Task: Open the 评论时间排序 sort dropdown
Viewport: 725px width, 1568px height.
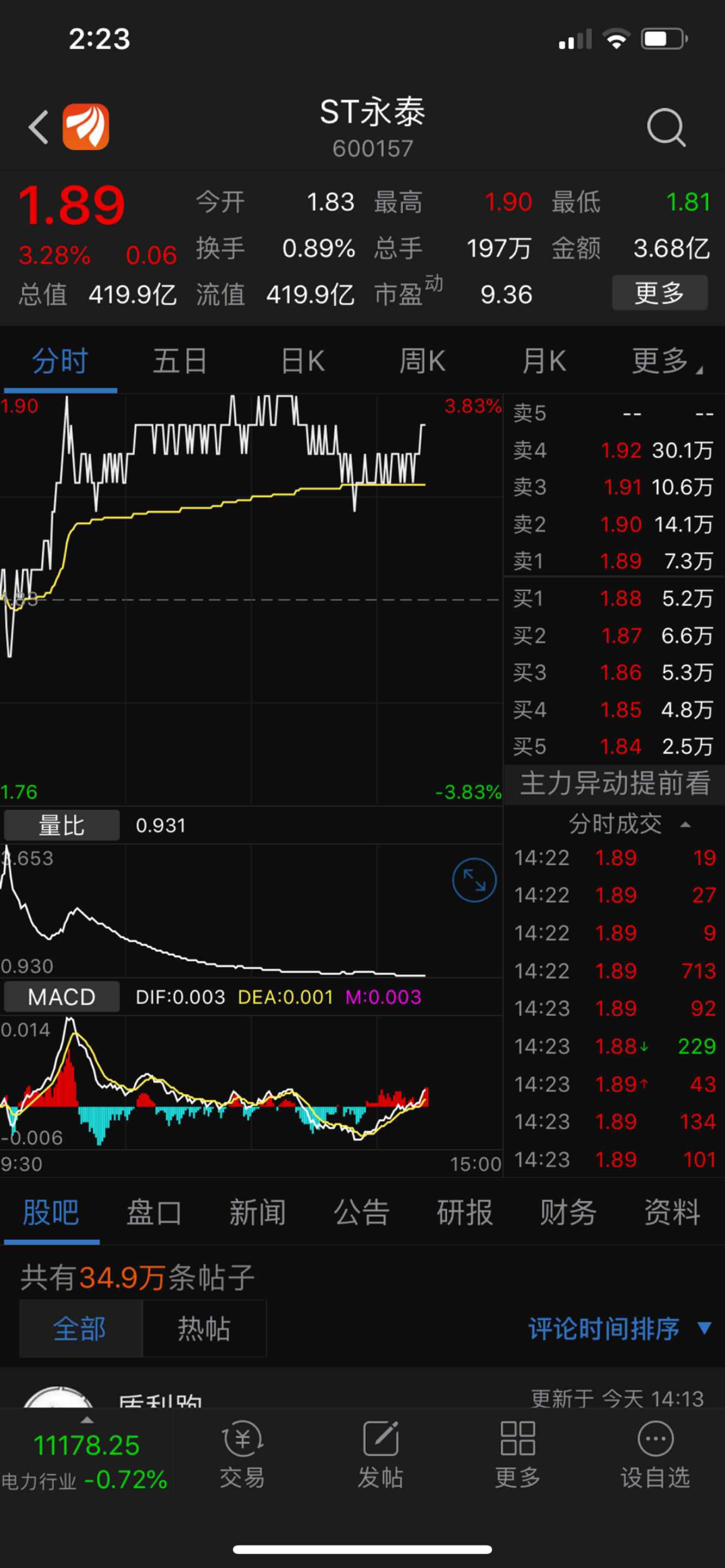Action: 620,1328
